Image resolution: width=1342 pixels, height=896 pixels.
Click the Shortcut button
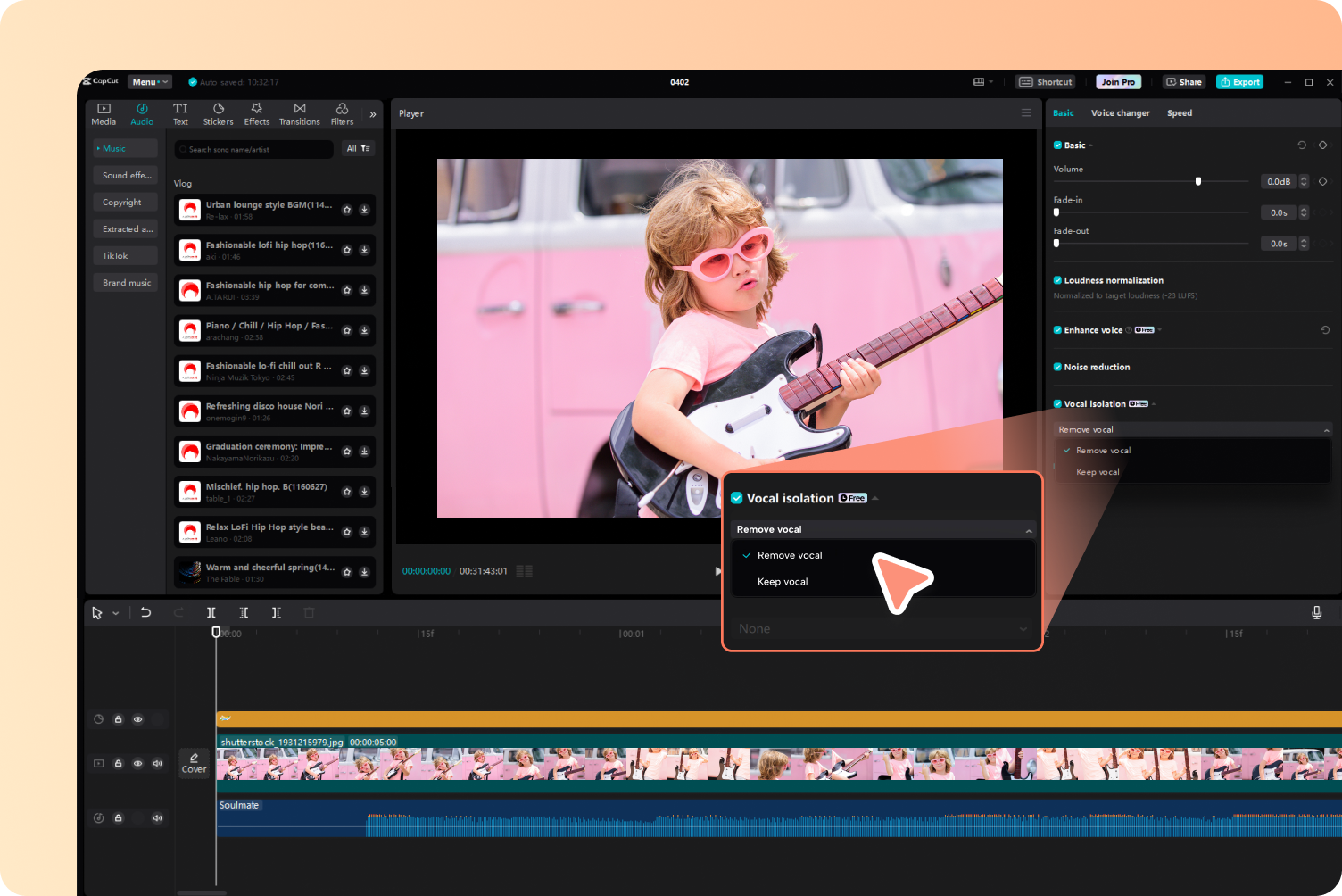(1046, 82)
